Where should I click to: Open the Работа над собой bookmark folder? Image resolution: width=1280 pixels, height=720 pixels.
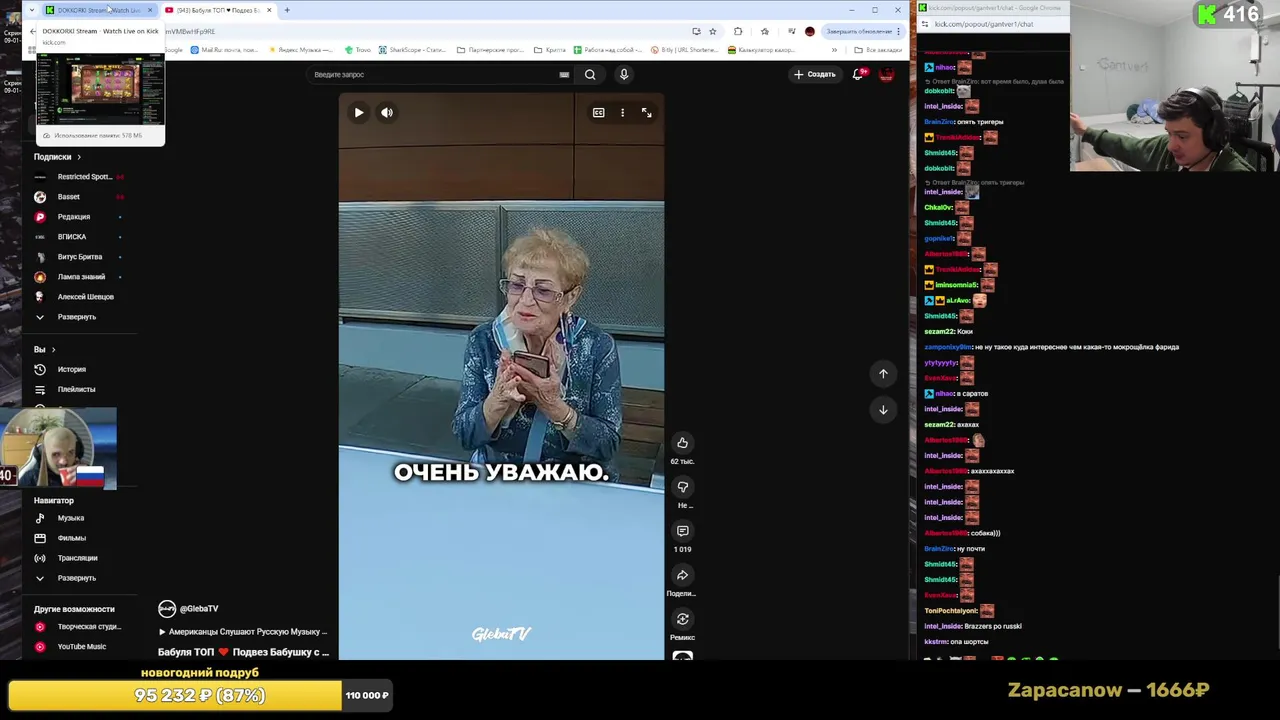pos(609,50)
